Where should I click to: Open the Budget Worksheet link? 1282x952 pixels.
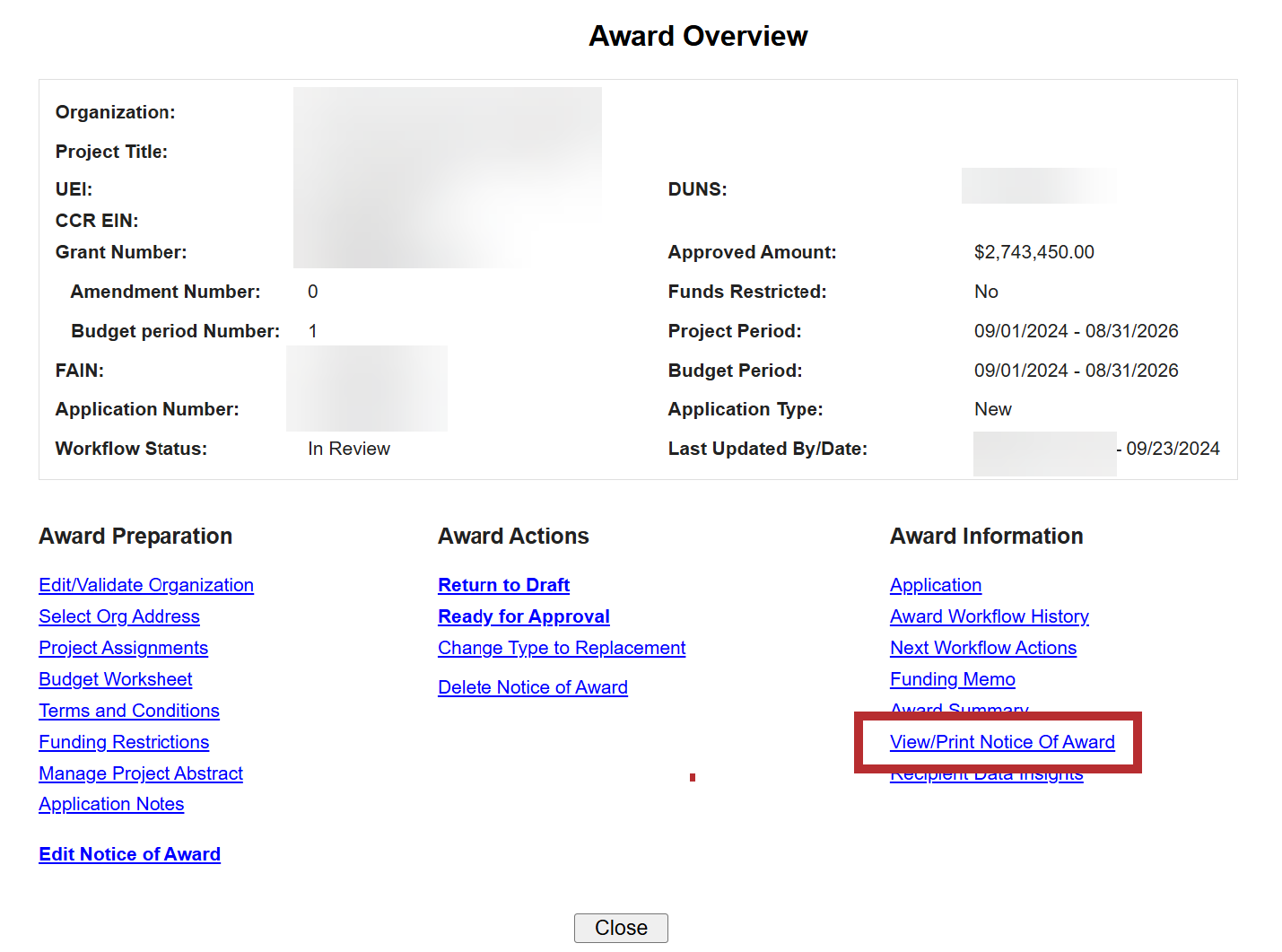(x=116, y=679)
